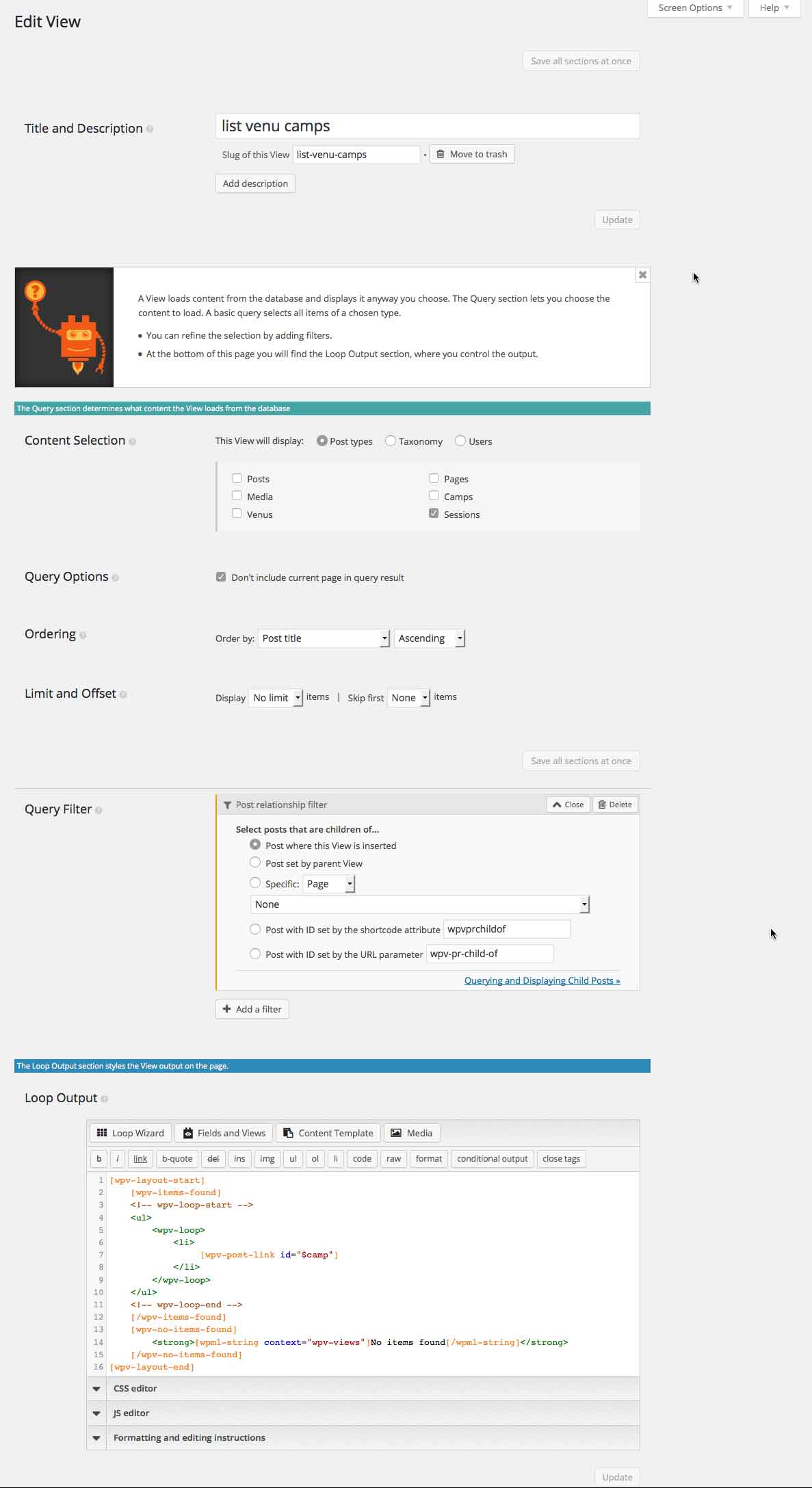Viewport: 812px width, 1488px height.
Task: Click help icon beside Query Filter
Action: coord(99,810)
